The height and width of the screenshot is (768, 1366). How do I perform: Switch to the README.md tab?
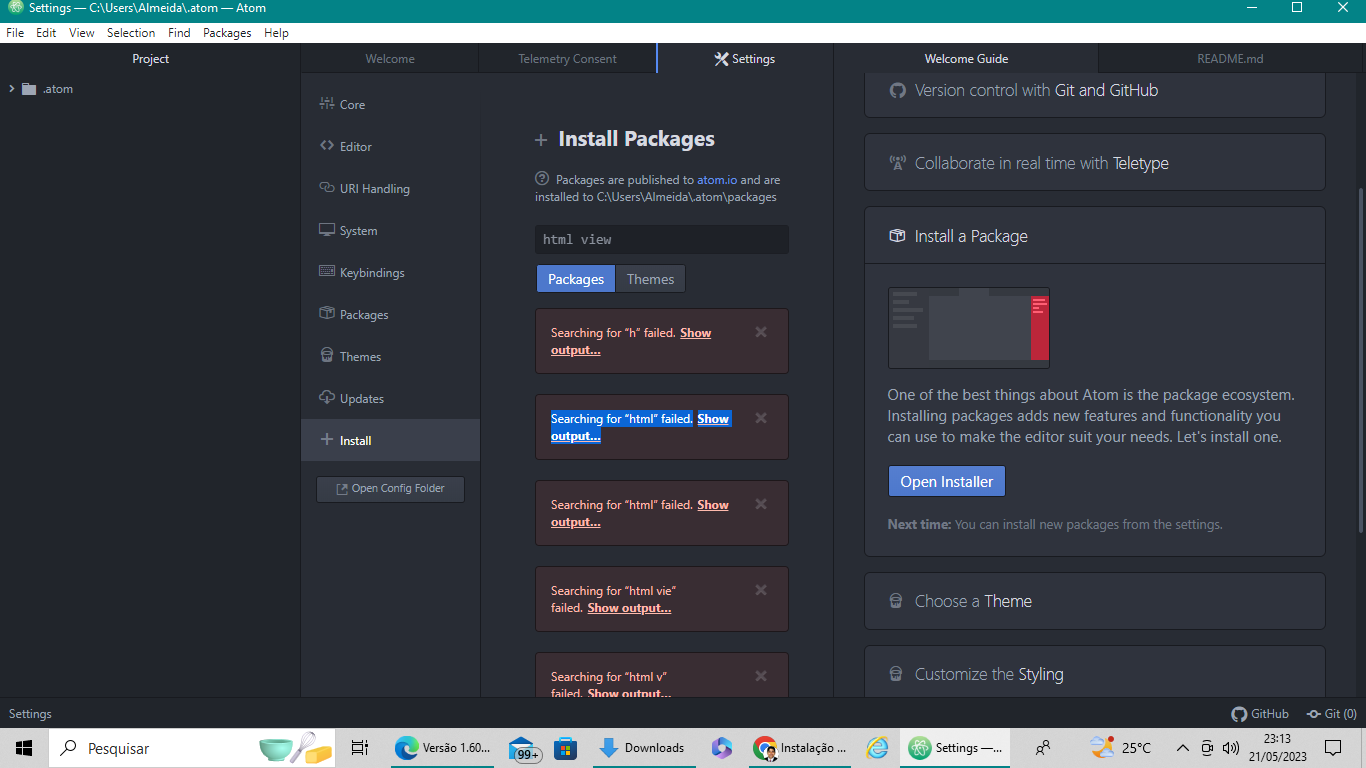click(1230, 59)
